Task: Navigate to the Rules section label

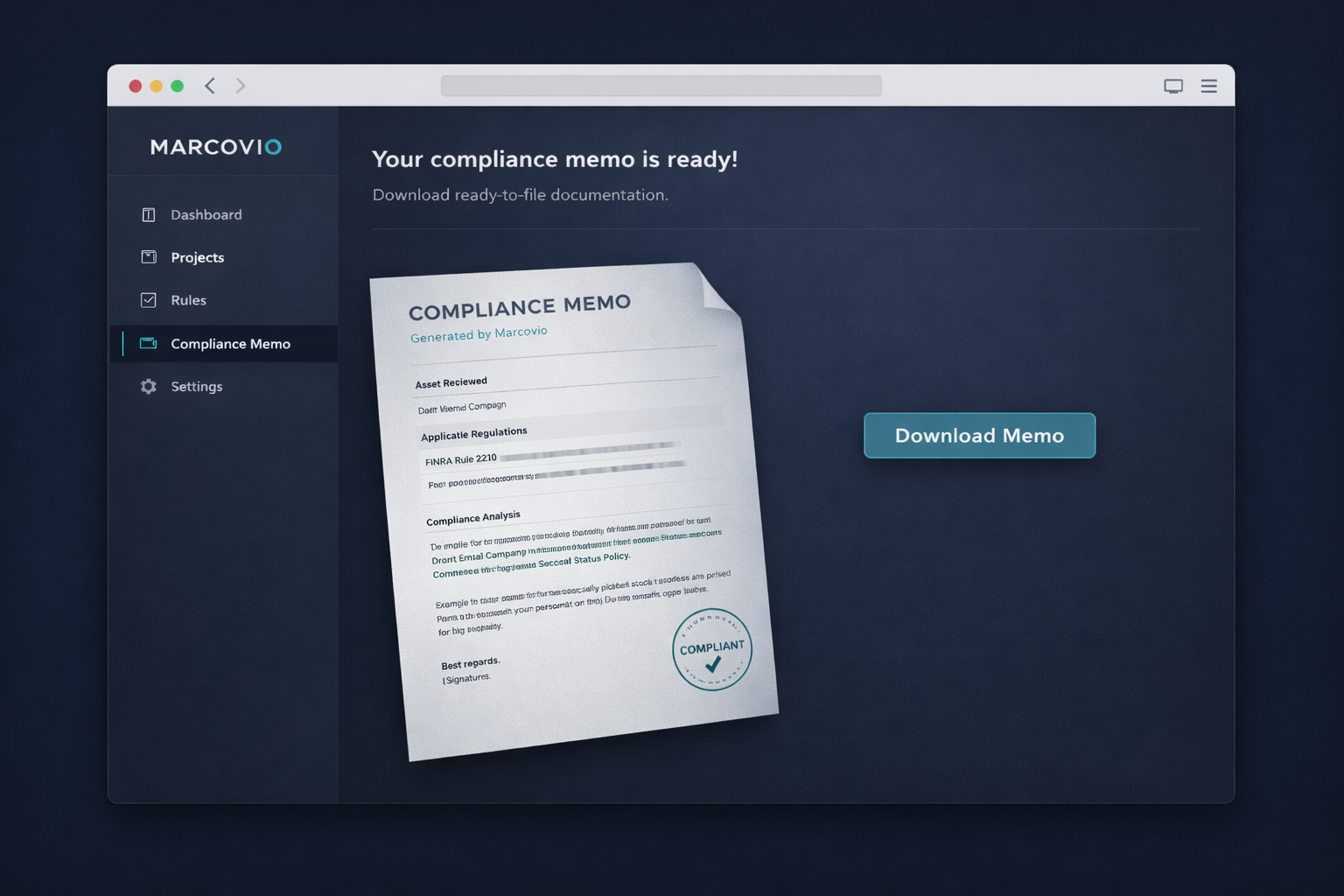Action: click(189, 300)
